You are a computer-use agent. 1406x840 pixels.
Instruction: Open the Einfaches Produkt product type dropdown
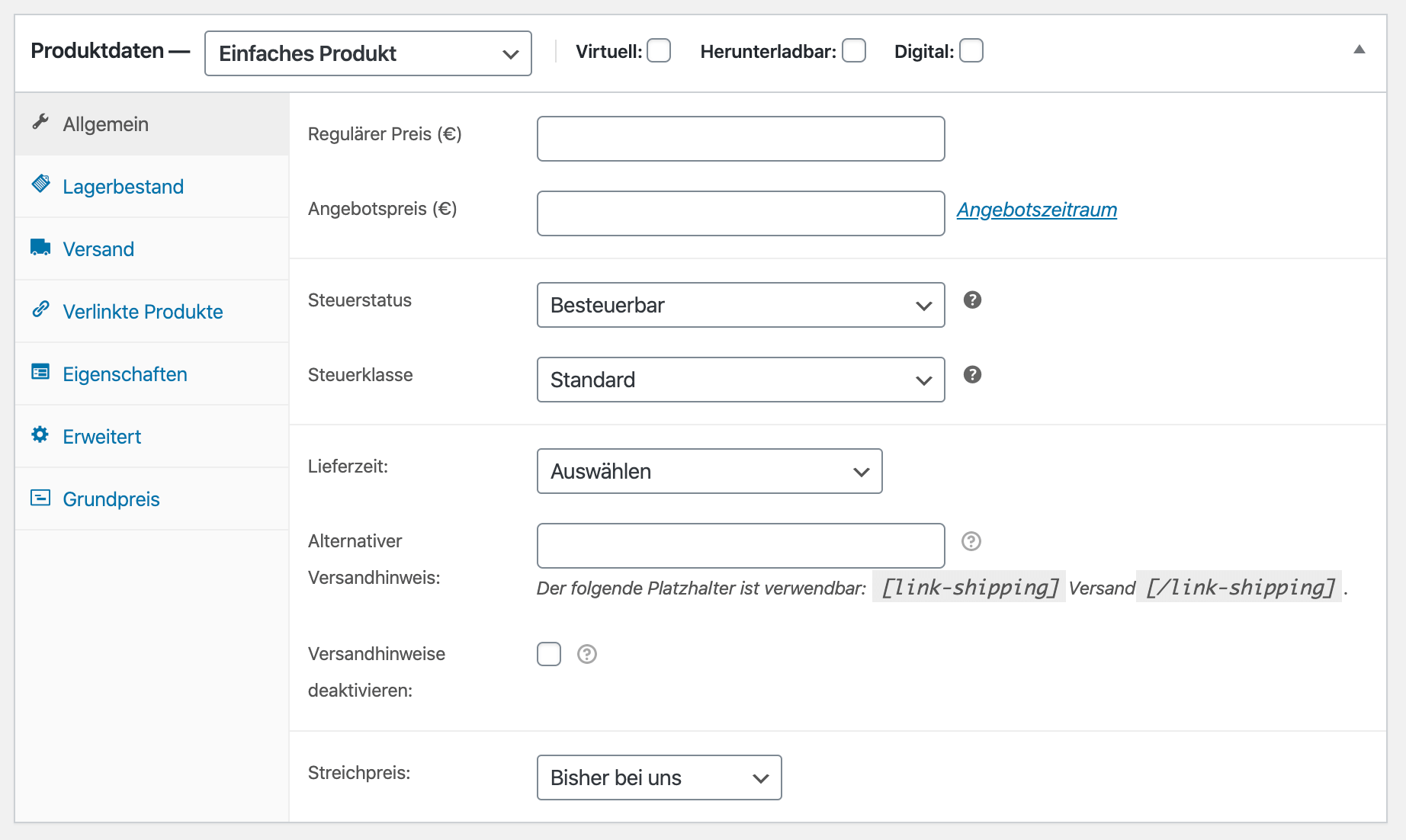[368, 53]
